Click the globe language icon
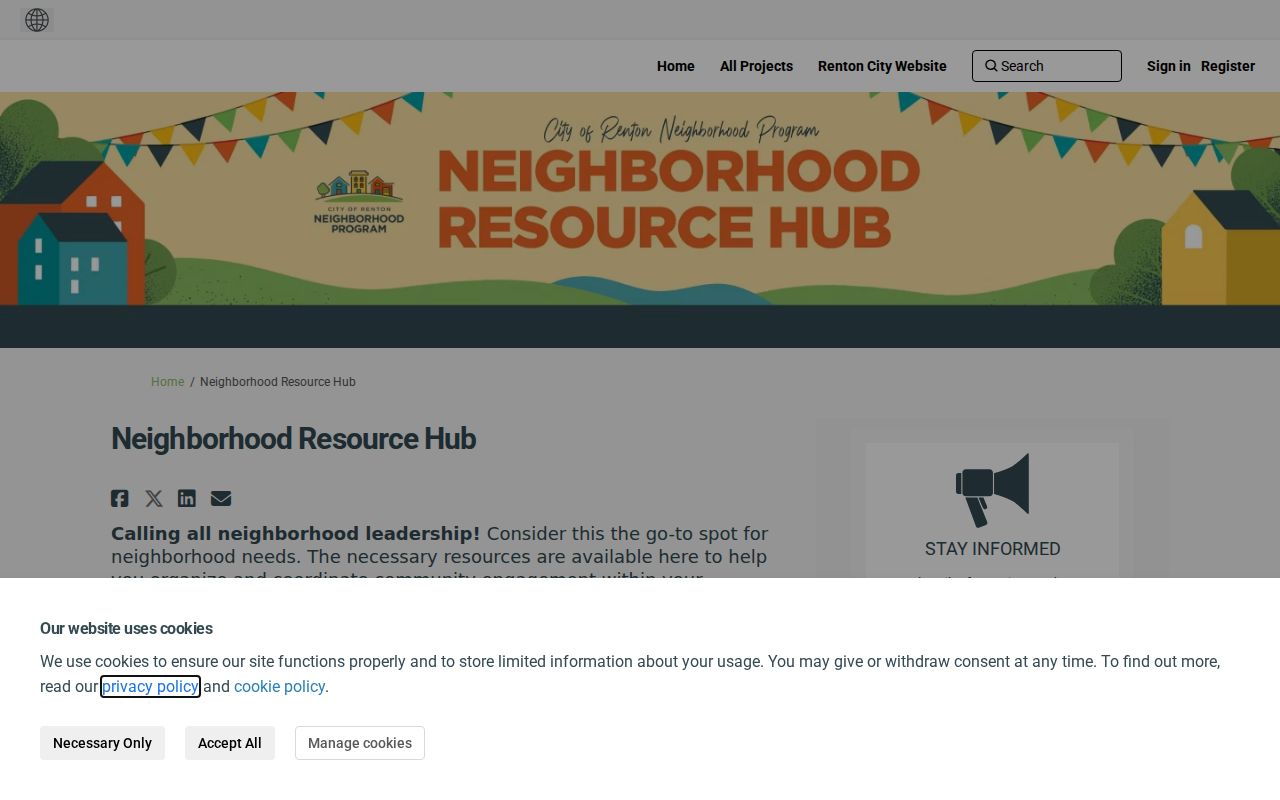 [x=37, y=20]
